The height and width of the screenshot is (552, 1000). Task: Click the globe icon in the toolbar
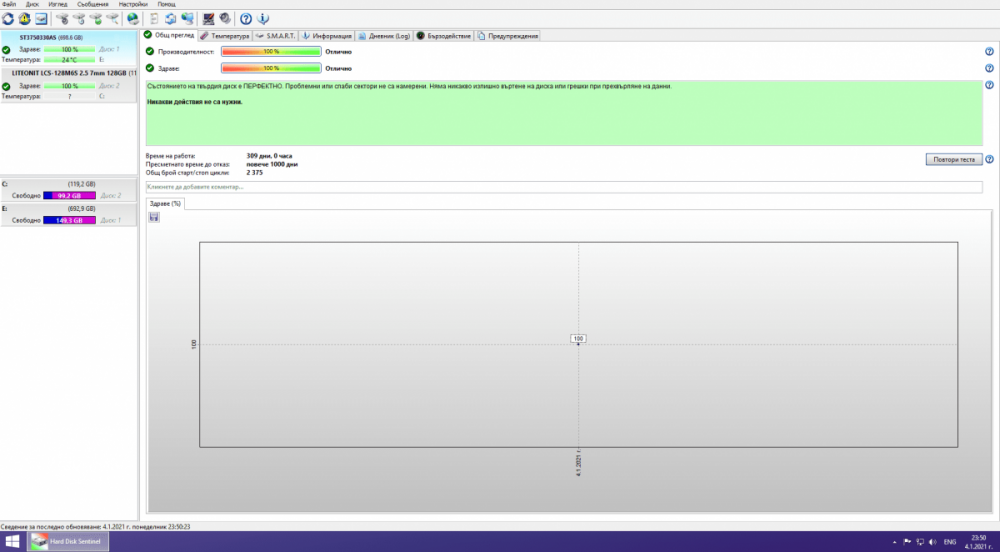(x=133, y=18)
